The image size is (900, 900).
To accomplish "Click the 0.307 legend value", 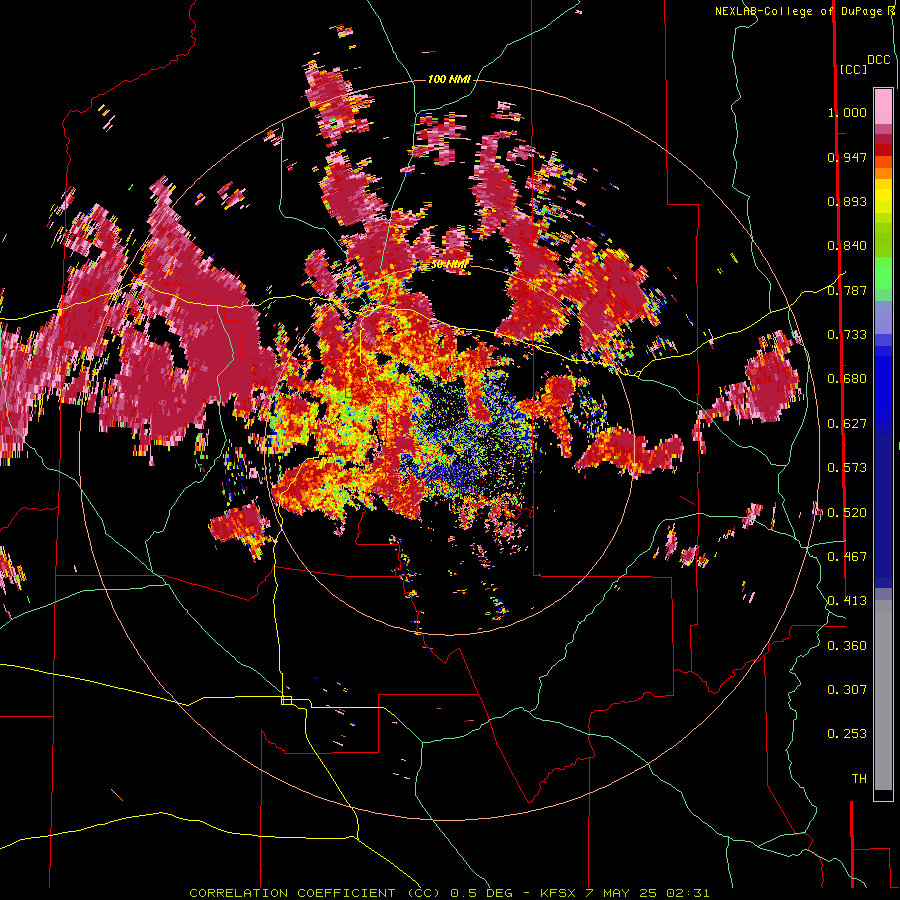I will coord(847,690).
